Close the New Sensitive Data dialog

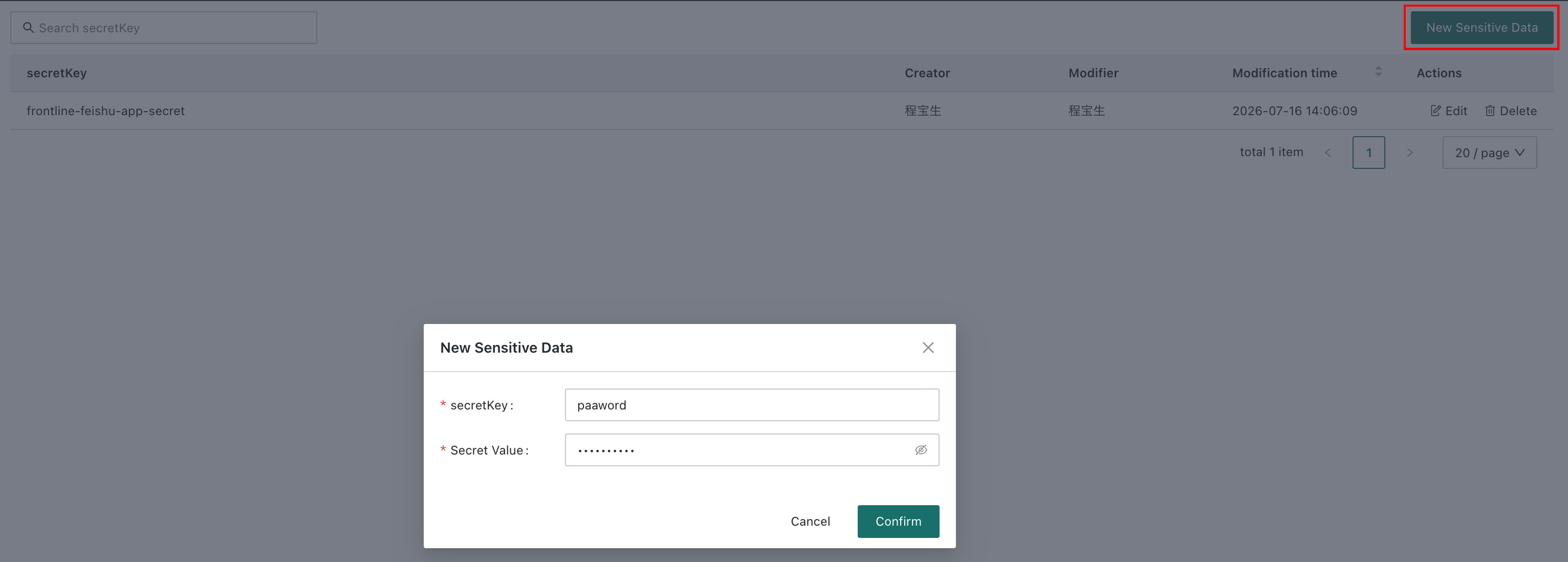[928, 348]
